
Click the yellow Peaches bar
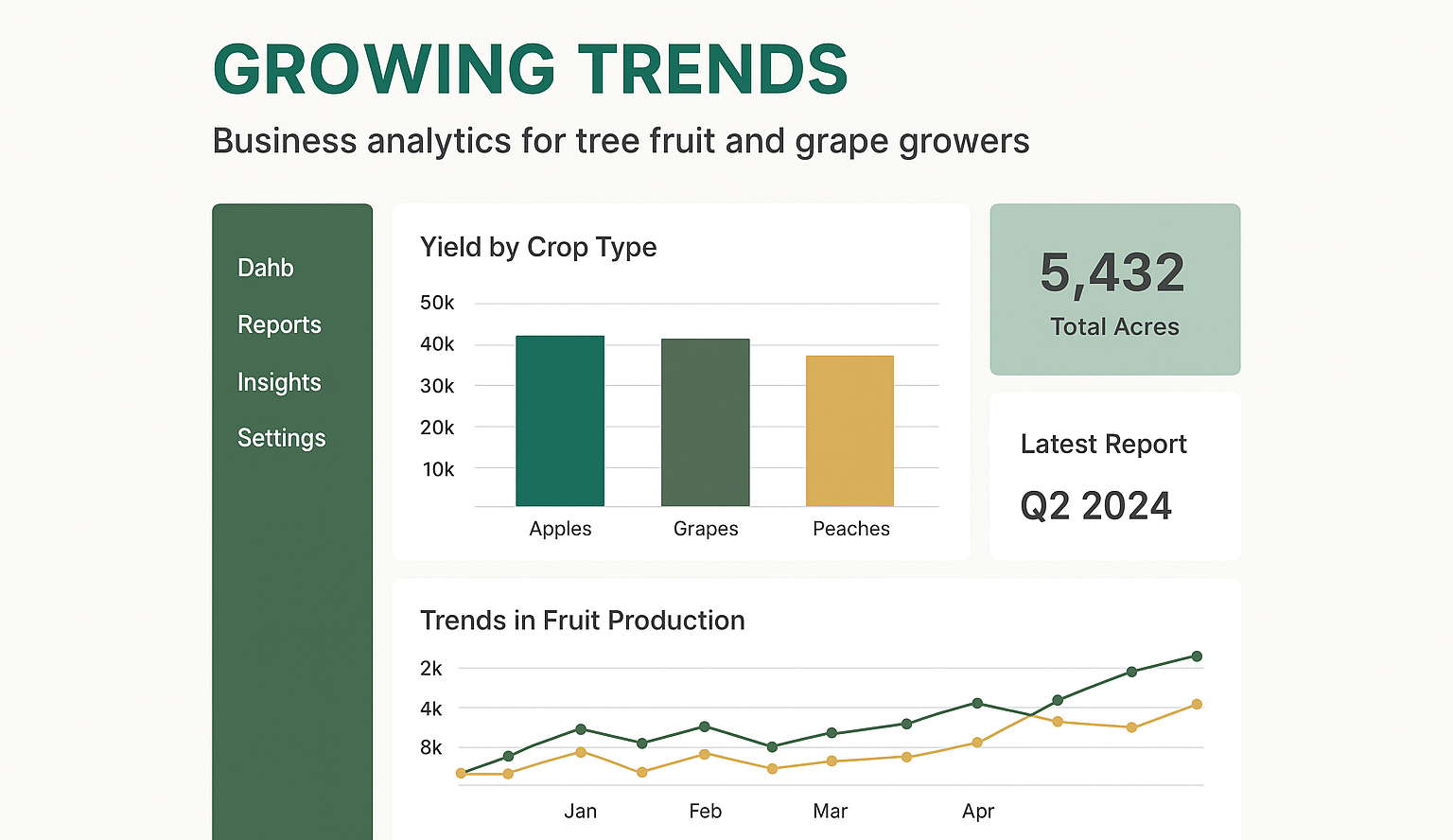849,430
